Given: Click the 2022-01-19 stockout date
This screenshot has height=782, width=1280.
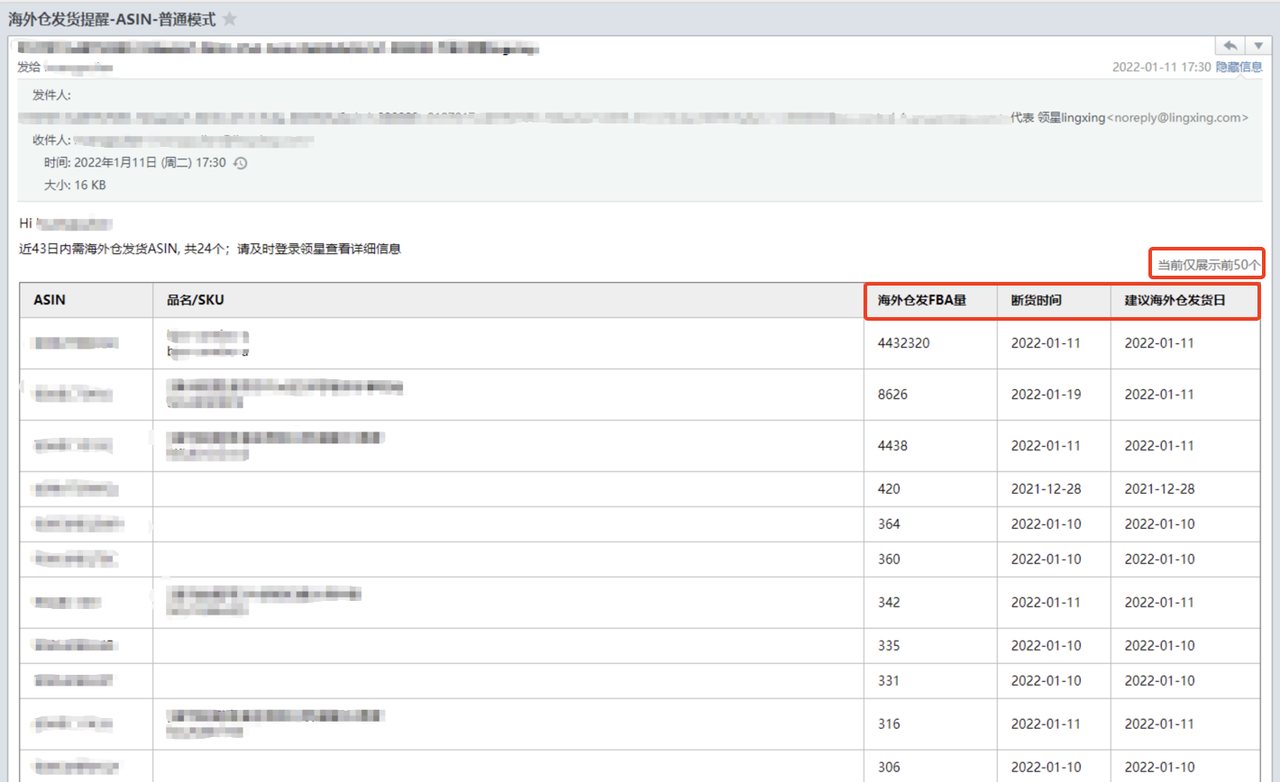Looking at the screenshot, I should pyautogui.click(x=1046, y=394).
